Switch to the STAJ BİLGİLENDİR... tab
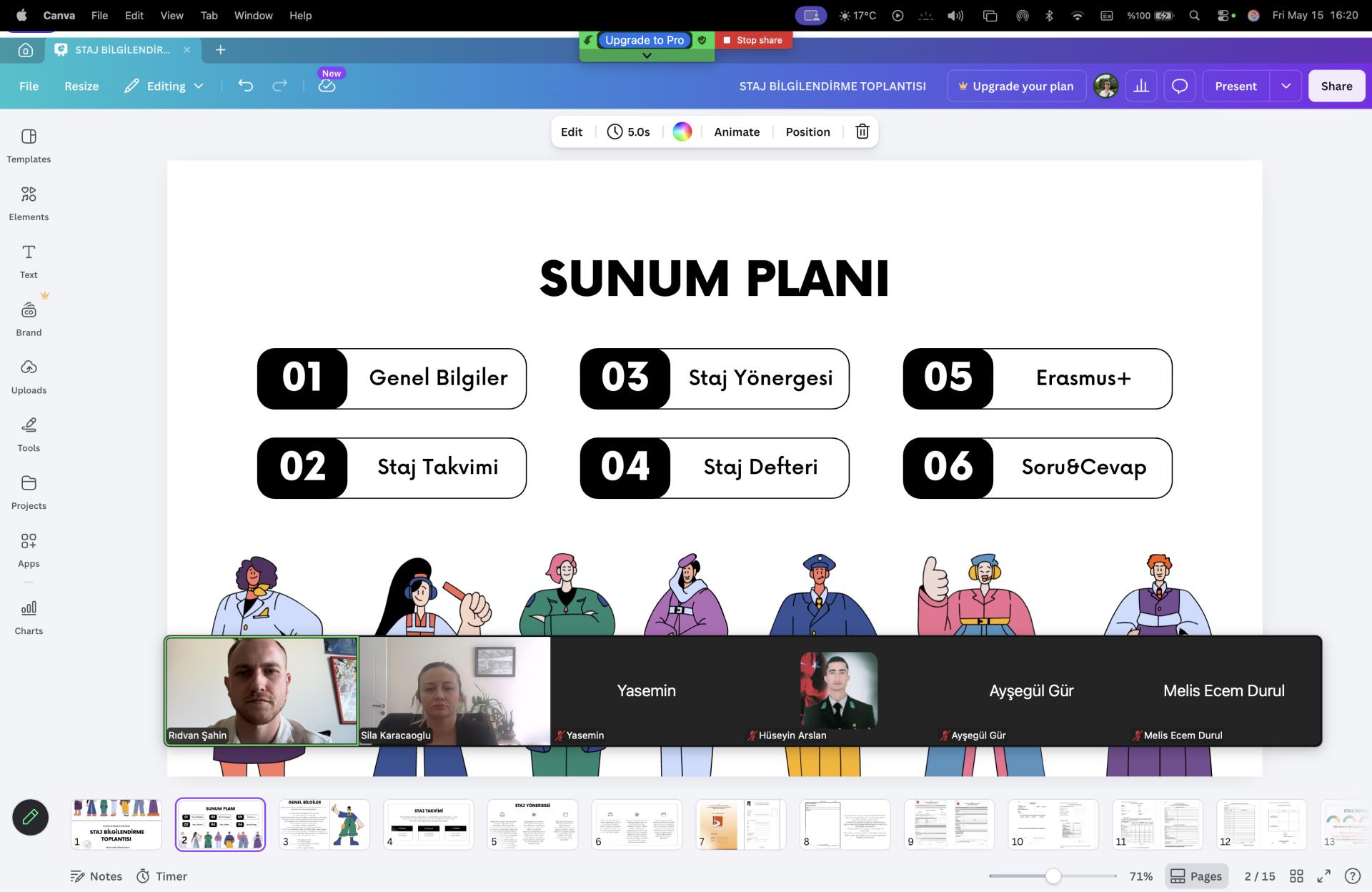Viewport: 1372px width, 892px height. click(x=123, y=50)
